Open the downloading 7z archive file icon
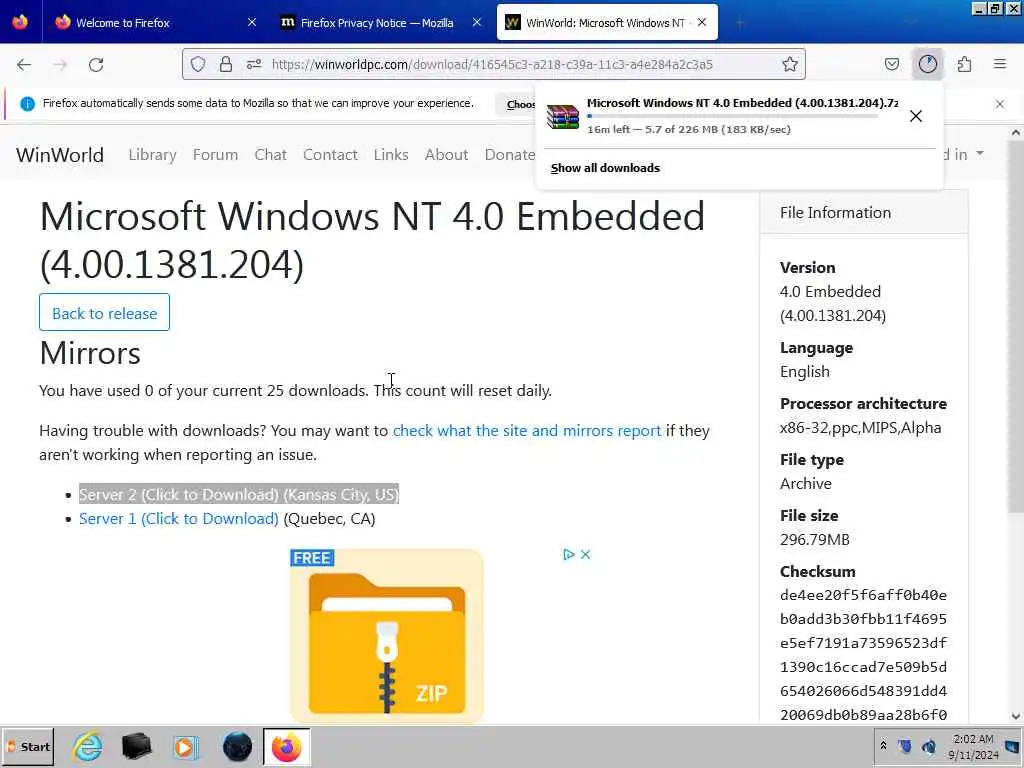 click(562, 116)
